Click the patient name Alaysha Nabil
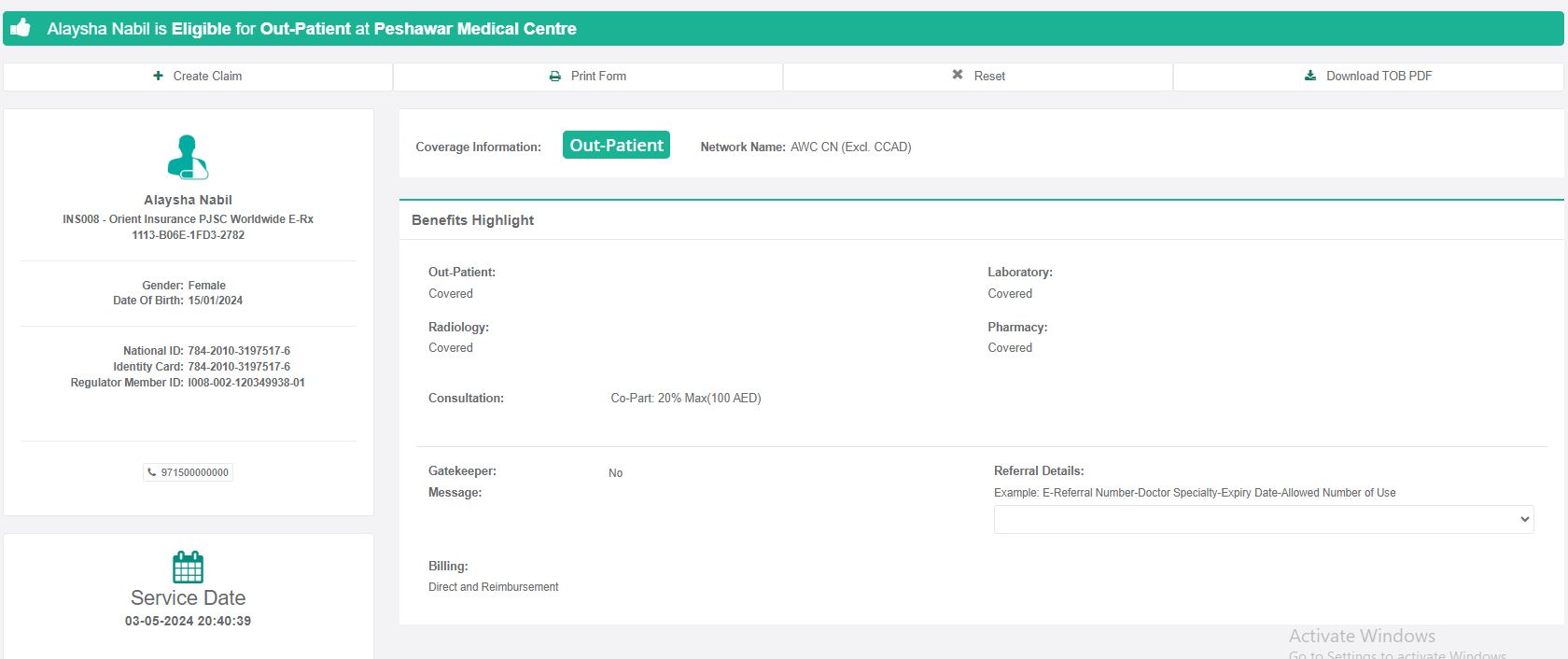The width and height of the screenshot is (1568, 659). pos(188,200)
